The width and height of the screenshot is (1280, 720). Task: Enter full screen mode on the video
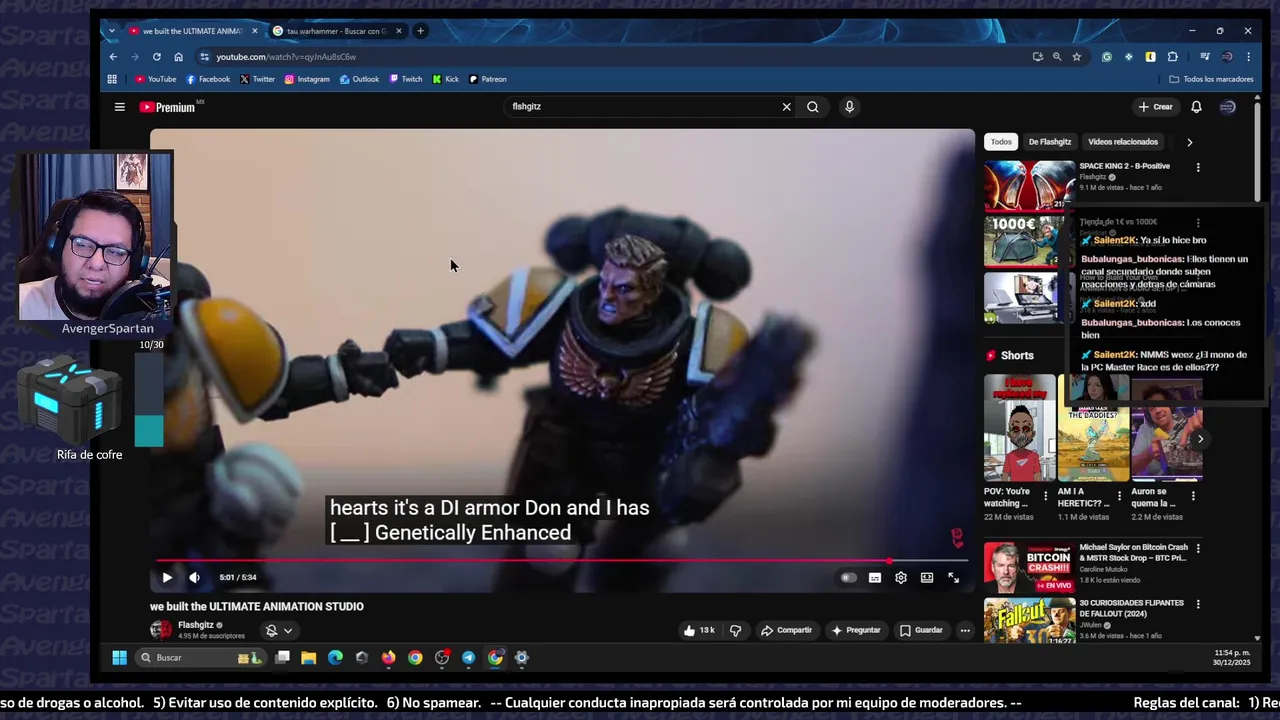(x=953, y=577)
